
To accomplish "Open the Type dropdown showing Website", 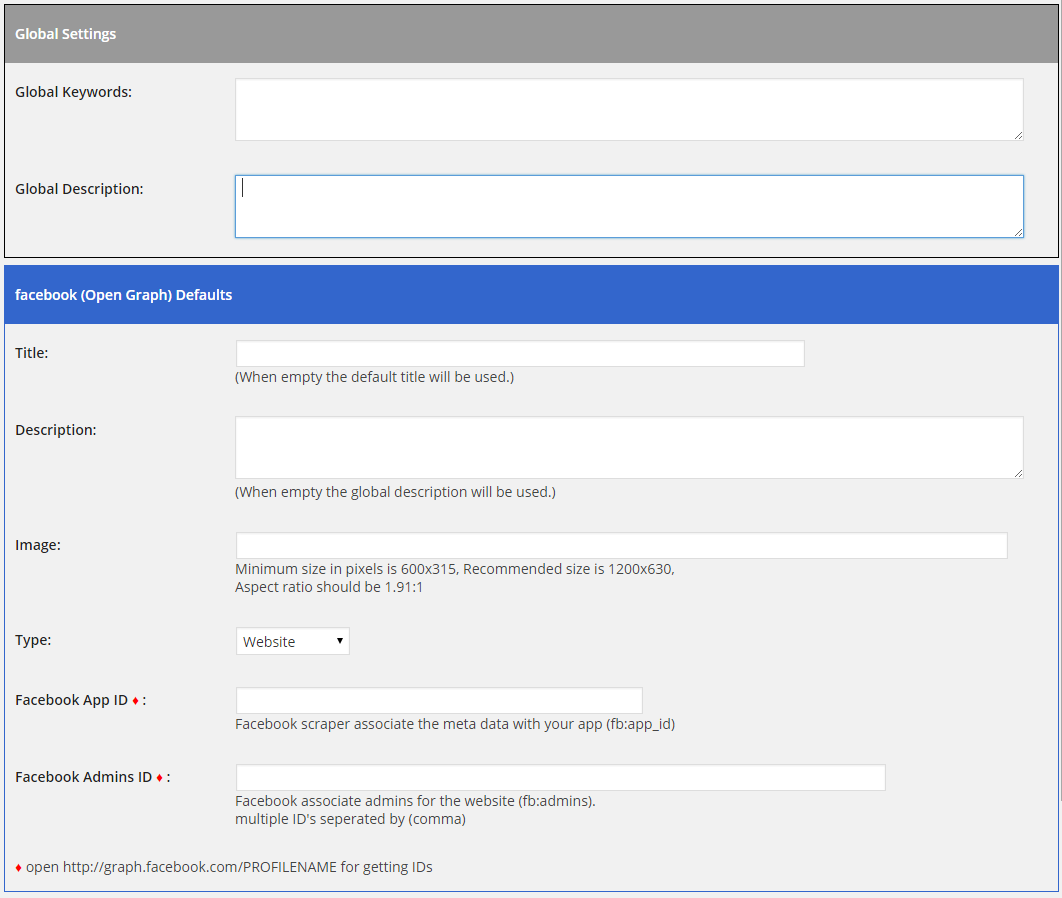I will (x=292, y=641).
